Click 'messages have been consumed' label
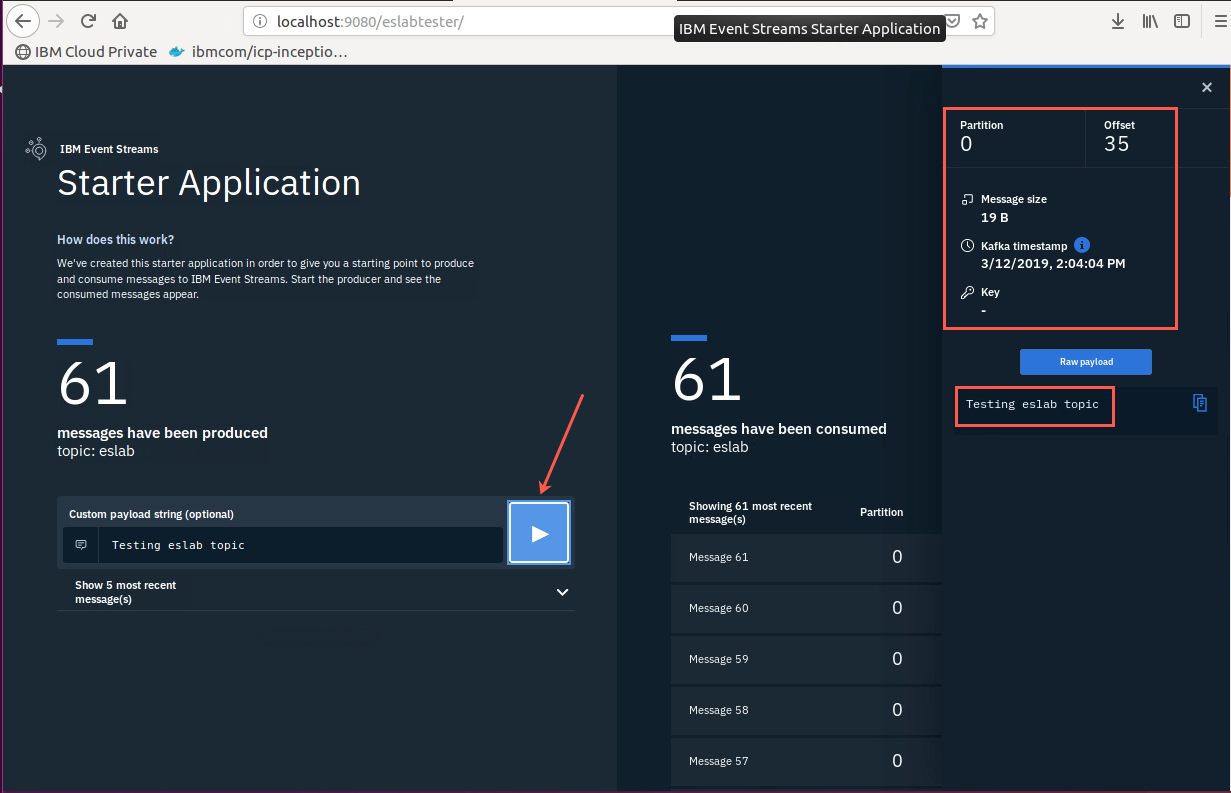Viewport: 1231px width, 793px height. (x=779, y=429)
